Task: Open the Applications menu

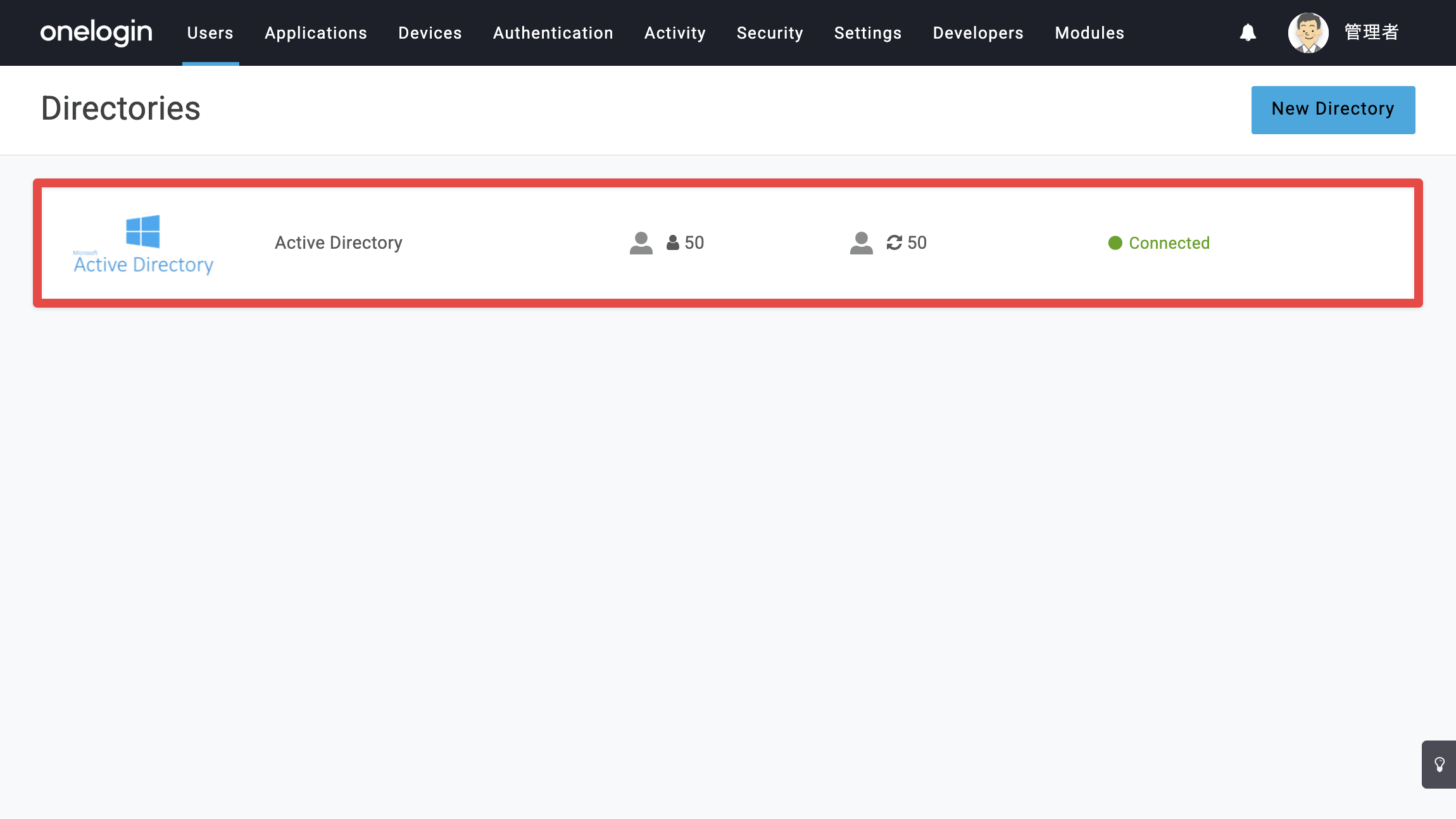Action: click(x=316, y=33)
